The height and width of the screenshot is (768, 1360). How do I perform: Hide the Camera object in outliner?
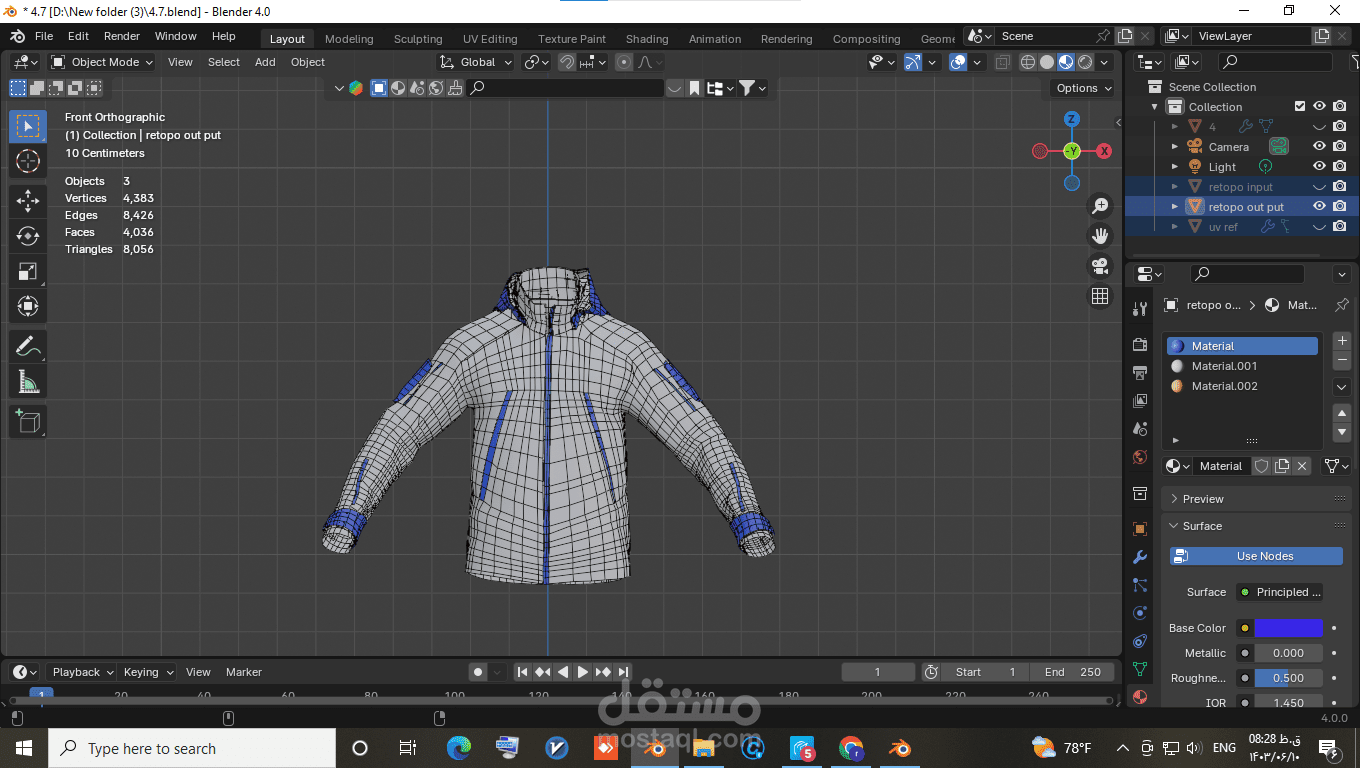pyautogui.click(x=1319, y=147)
